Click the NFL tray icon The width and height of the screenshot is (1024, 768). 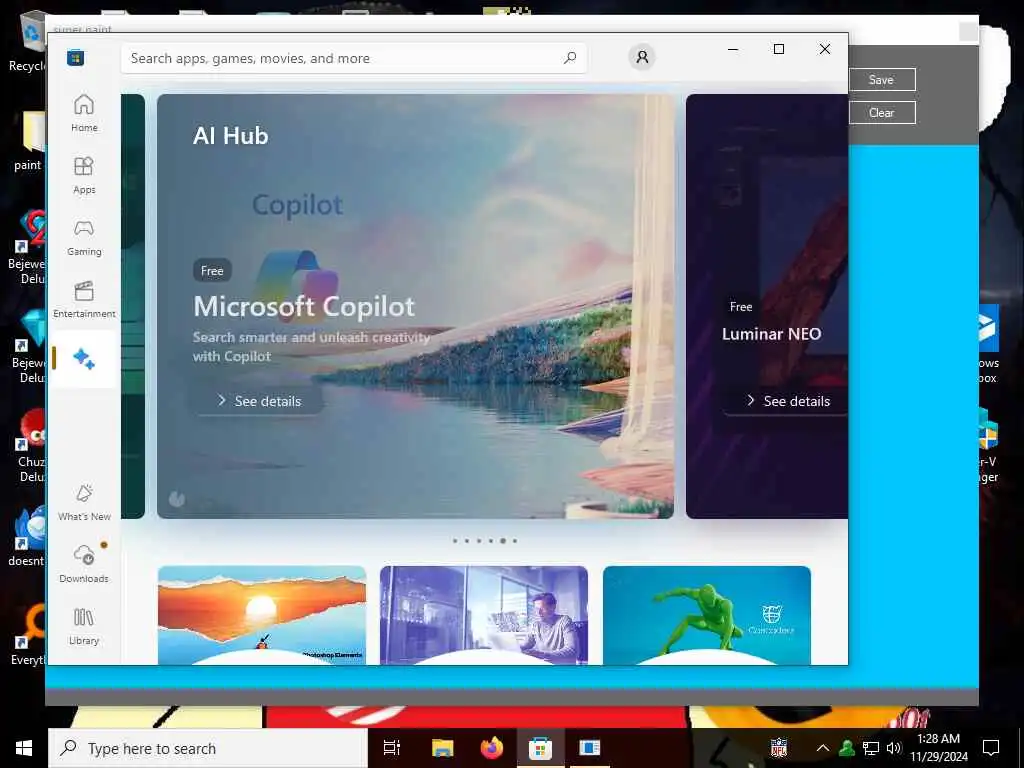point(778,748)
